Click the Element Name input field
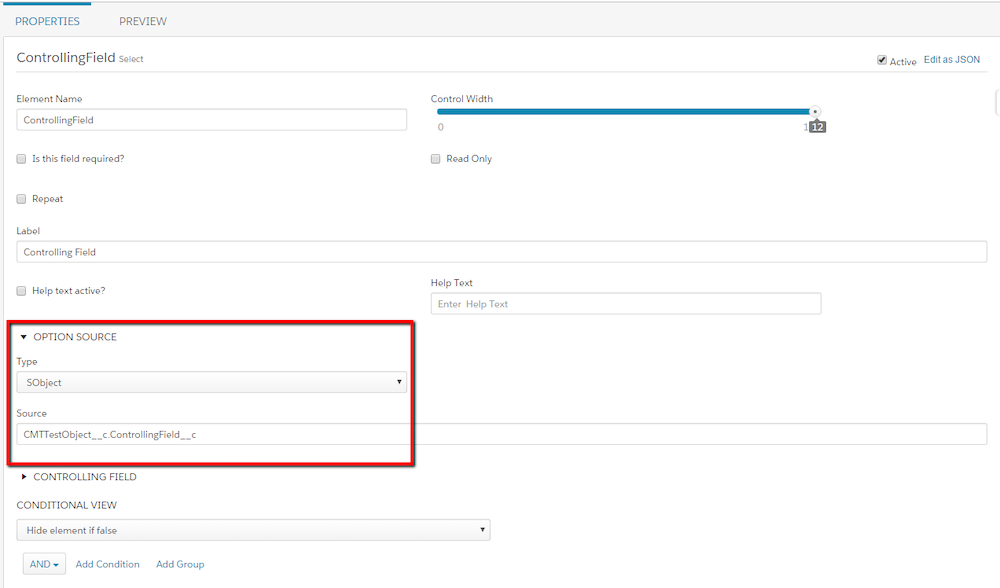Screen dimensions: 1000x588 pos(212,120)
